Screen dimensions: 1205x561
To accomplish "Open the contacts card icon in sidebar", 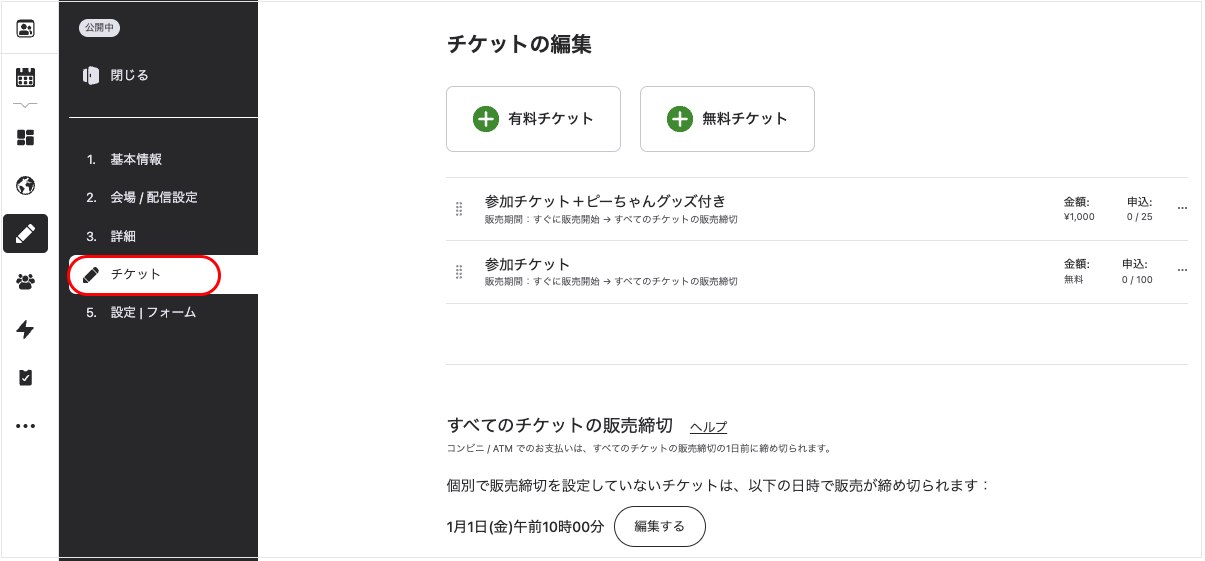I will click(26, 29).
